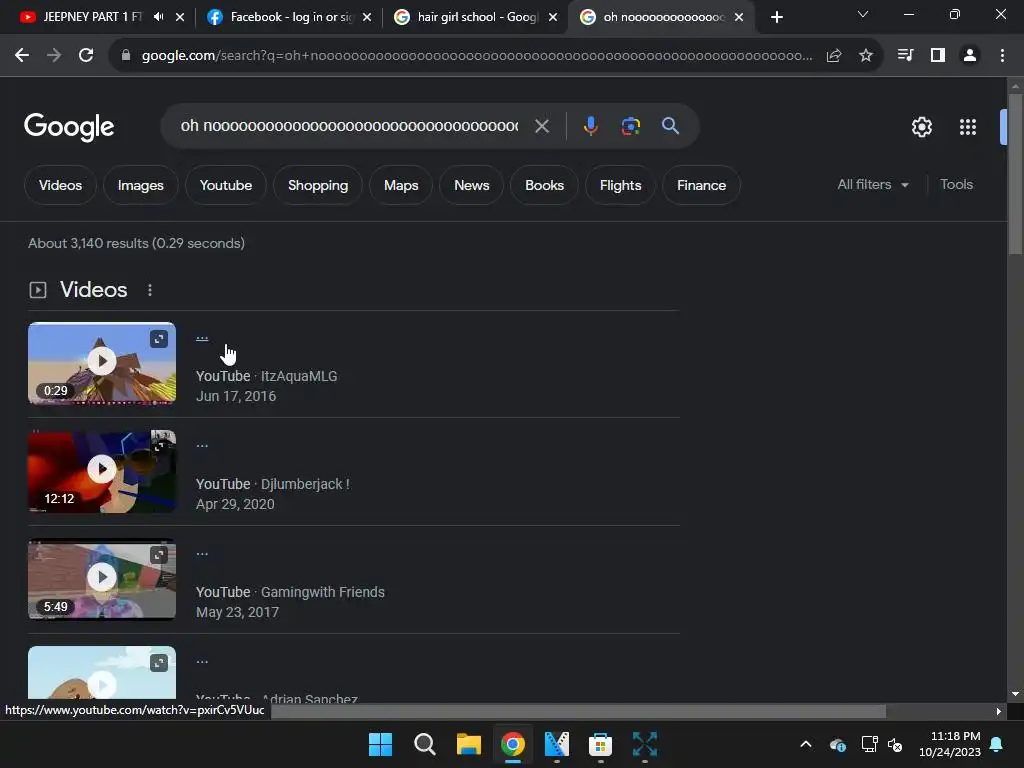Close the Facebook tab
The image size is (1024, 768).
367,17
